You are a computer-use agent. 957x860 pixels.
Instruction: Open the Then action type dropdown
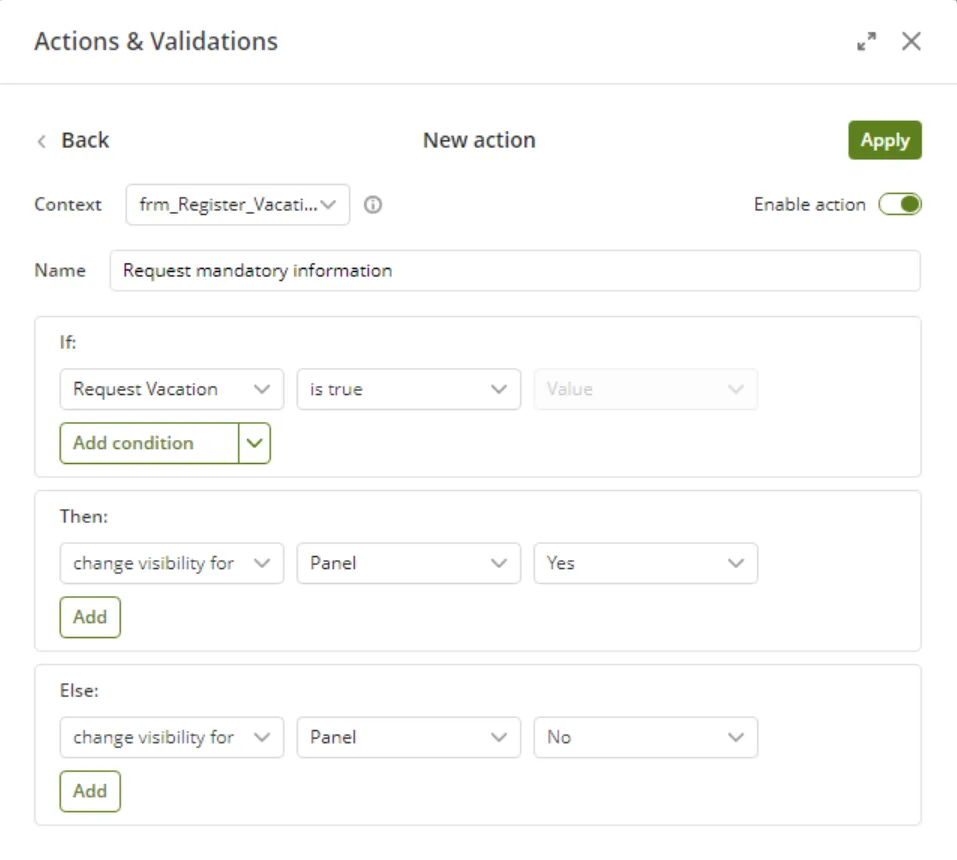click(172, 563)
